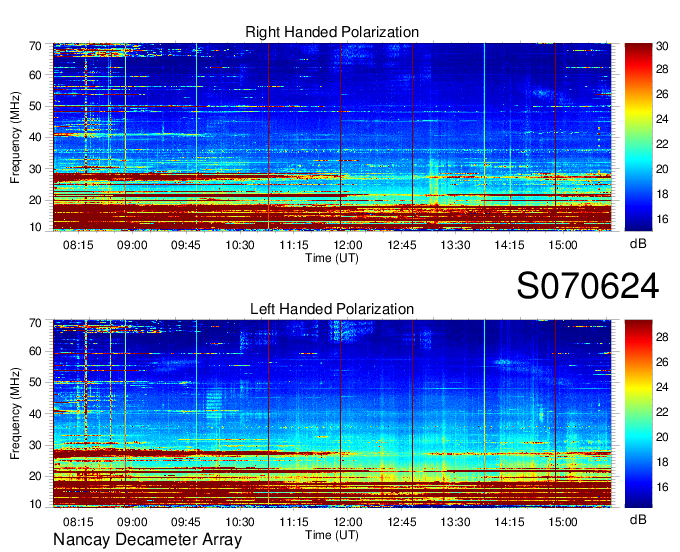Click the "28" dB label on left-handed color bar
The width and height of the screenshot is (680, 552).
(662, 337)
